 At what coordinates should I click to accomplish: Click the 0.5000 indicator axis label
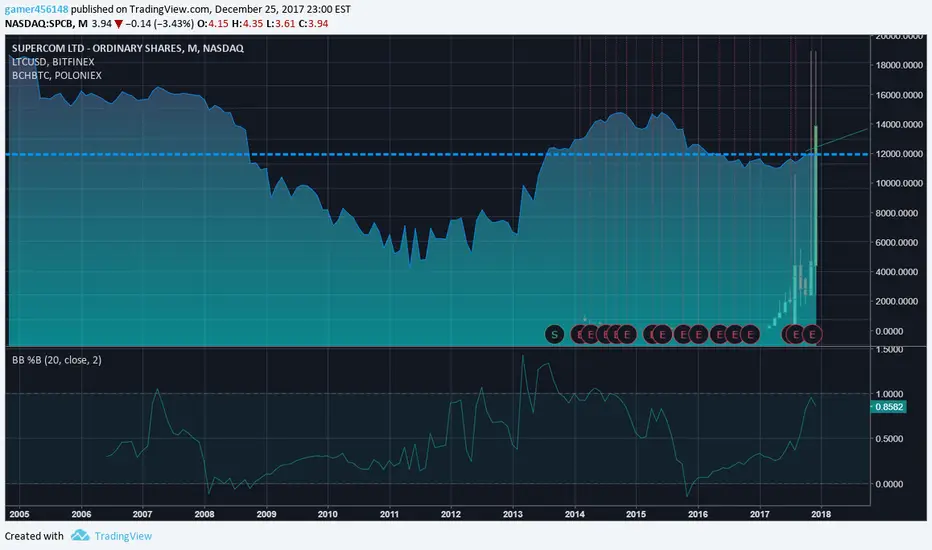coord(889,439)
